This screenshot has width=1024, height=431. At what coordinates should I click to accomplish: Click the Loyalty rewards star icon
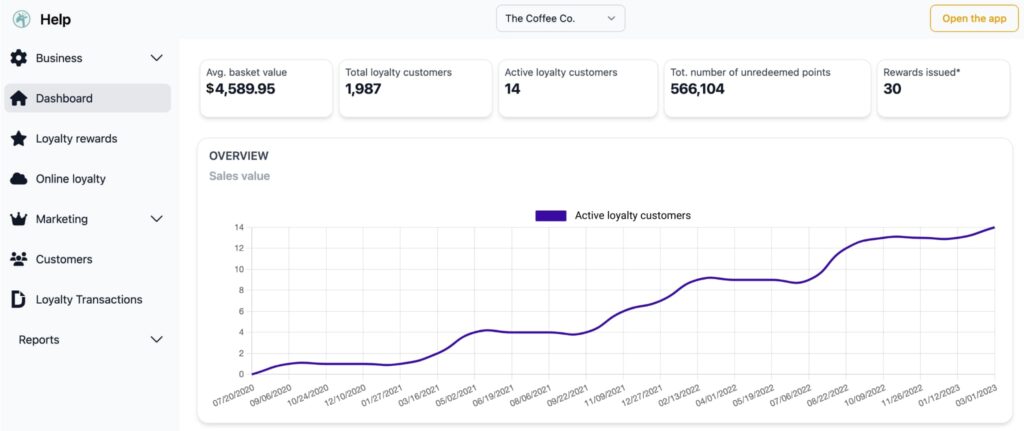(18, 138)
